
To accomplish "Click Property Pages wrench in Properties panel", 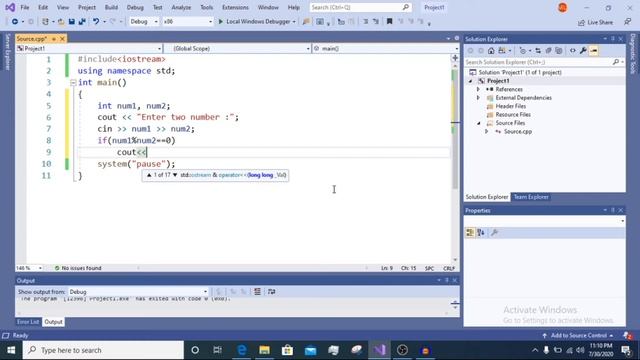I will (494, 233).
